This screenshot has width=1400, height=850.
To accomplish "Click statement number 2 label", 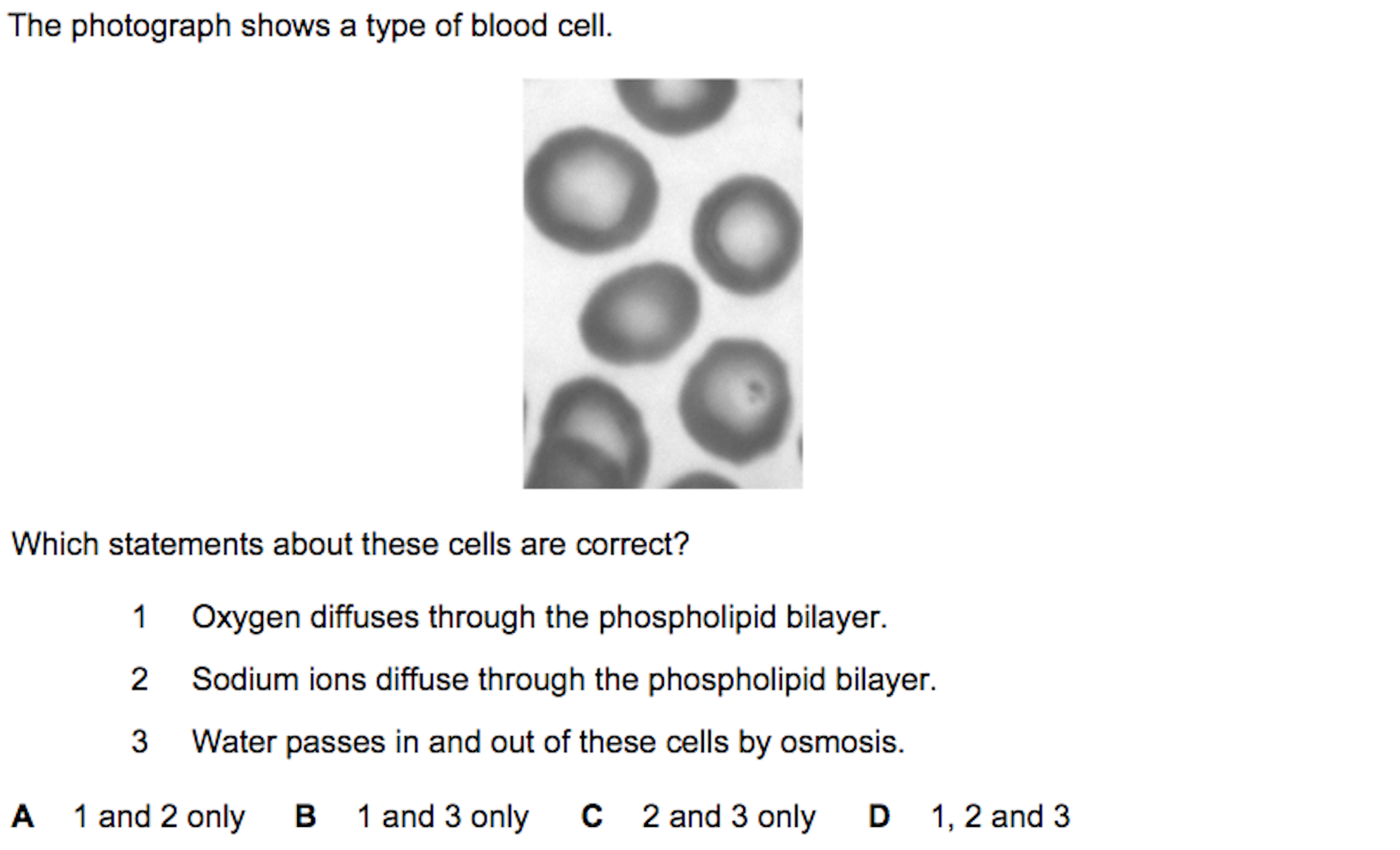I will click(139, 680).
